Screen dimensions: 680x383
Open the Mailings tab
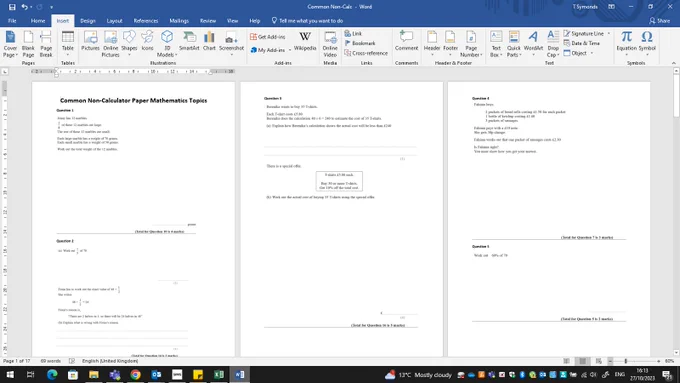click(x=179, y=21)
